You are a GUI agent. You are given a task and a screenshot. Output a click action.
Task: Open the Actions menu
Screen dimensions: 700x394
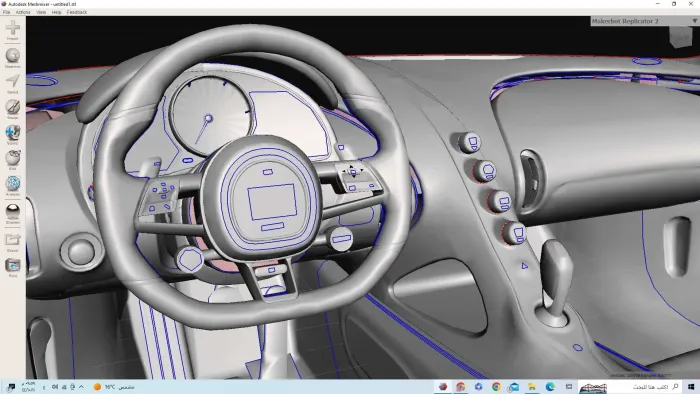(x=23, y=12)
